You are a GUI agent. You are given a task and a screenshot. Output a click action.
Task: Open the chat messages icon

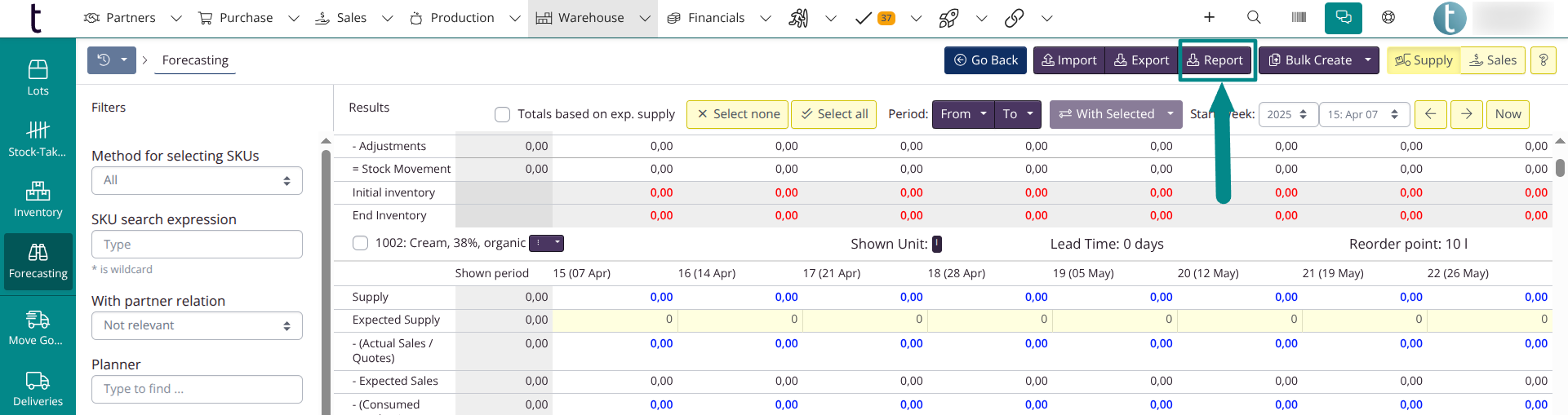coord(1343,17)
